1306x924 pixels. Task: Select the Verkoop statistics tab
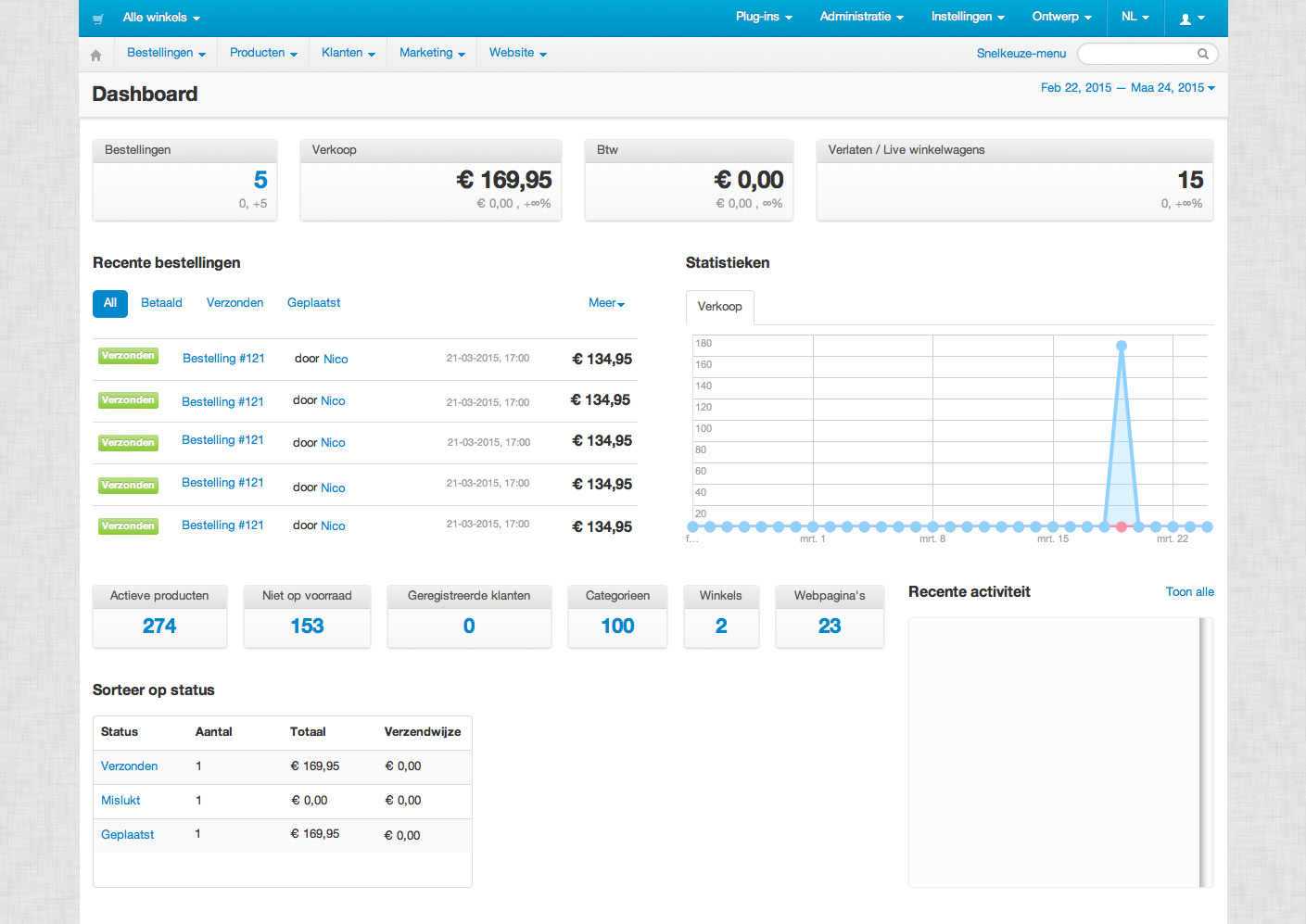(719, 307)
